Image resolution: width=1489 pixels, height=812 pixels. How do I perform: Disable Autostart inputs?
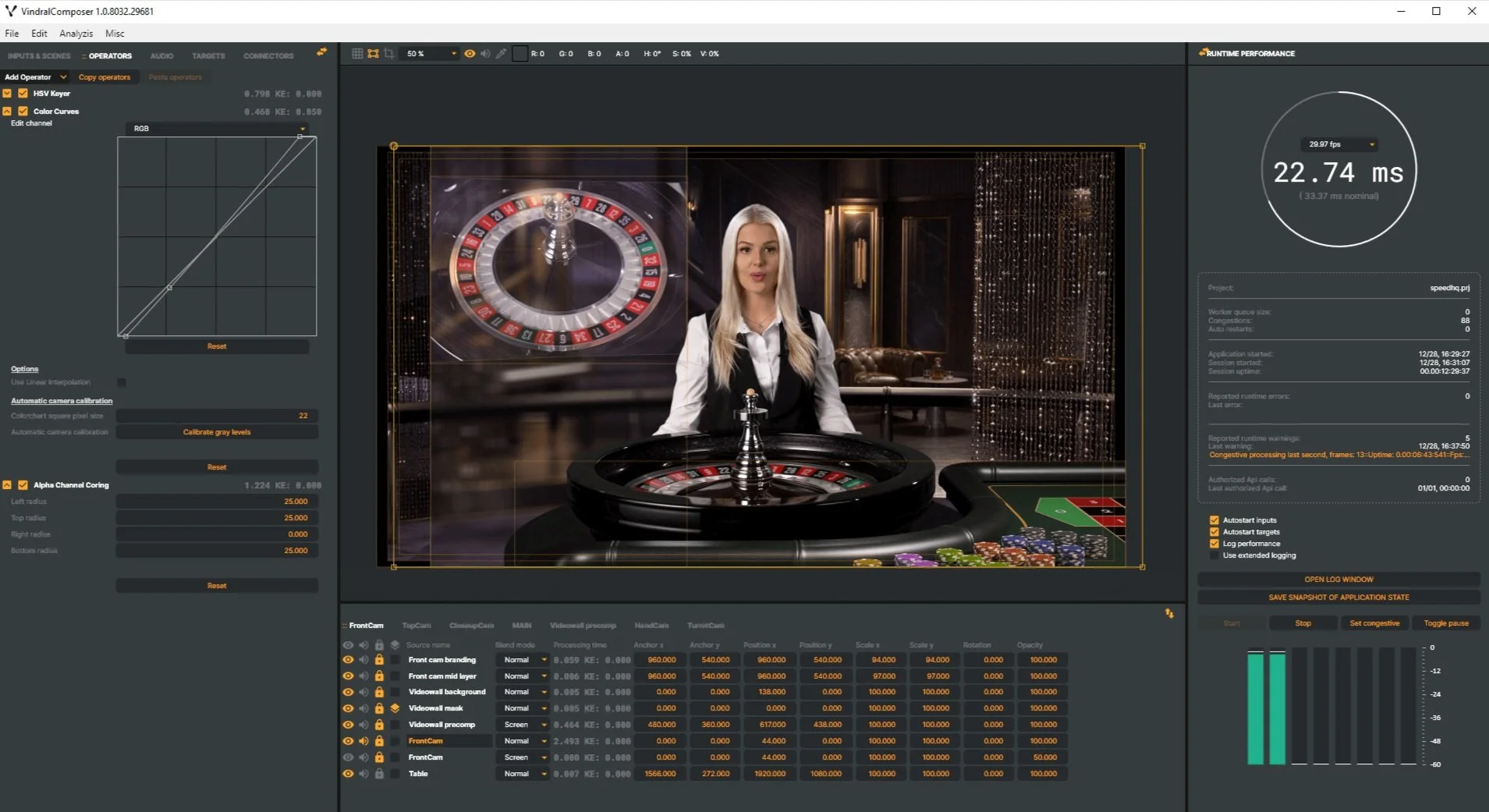pos(1214,519)
